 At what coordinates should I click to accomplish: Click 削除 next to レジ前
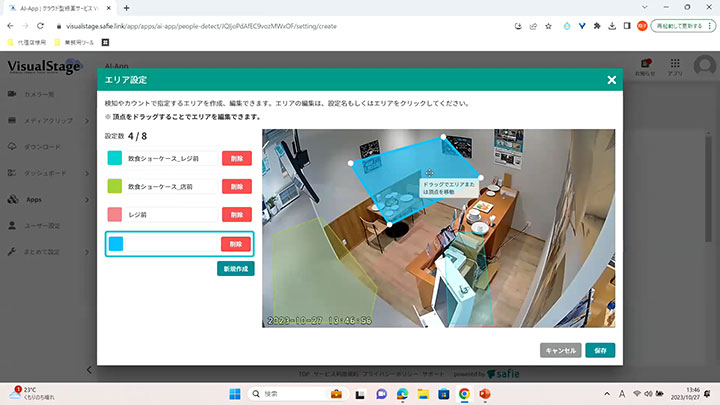point(236,214)
